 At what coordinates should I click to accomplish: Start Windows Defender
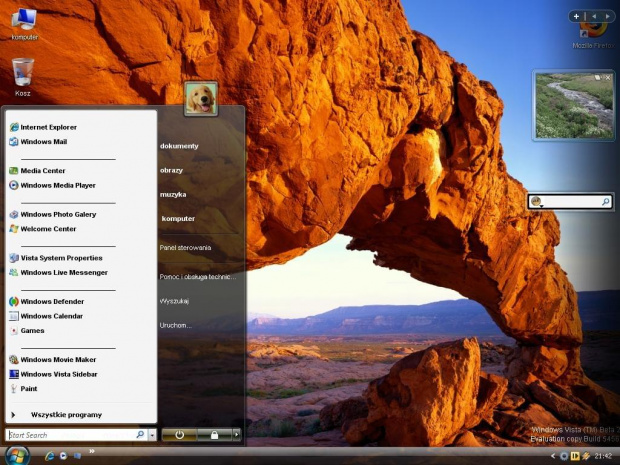(x=46, y=302)
